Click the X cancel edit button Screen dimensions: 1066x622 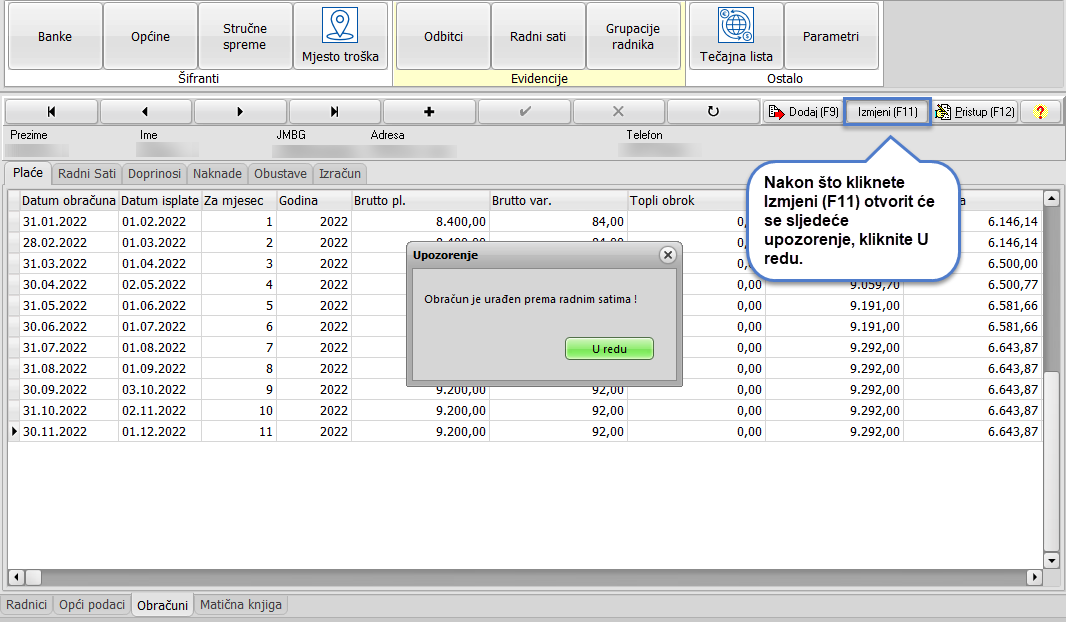(x=618, y=111)
